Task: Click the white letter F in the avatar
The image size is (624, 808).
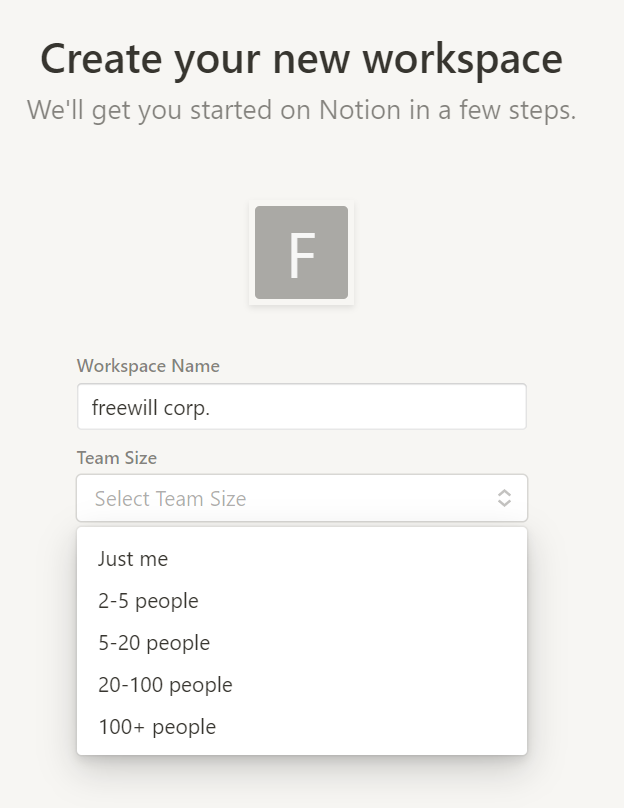Action: coord(301,256)
